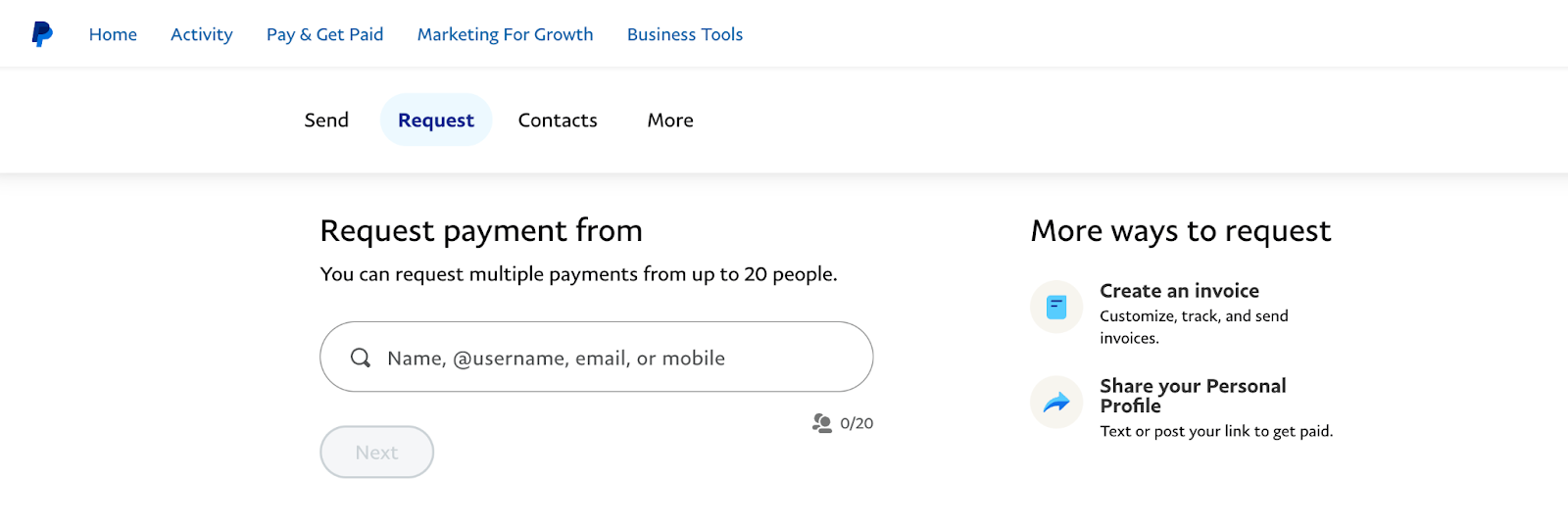
Task: Click the Create an invoice link
Action: [x=1179, y=291]
